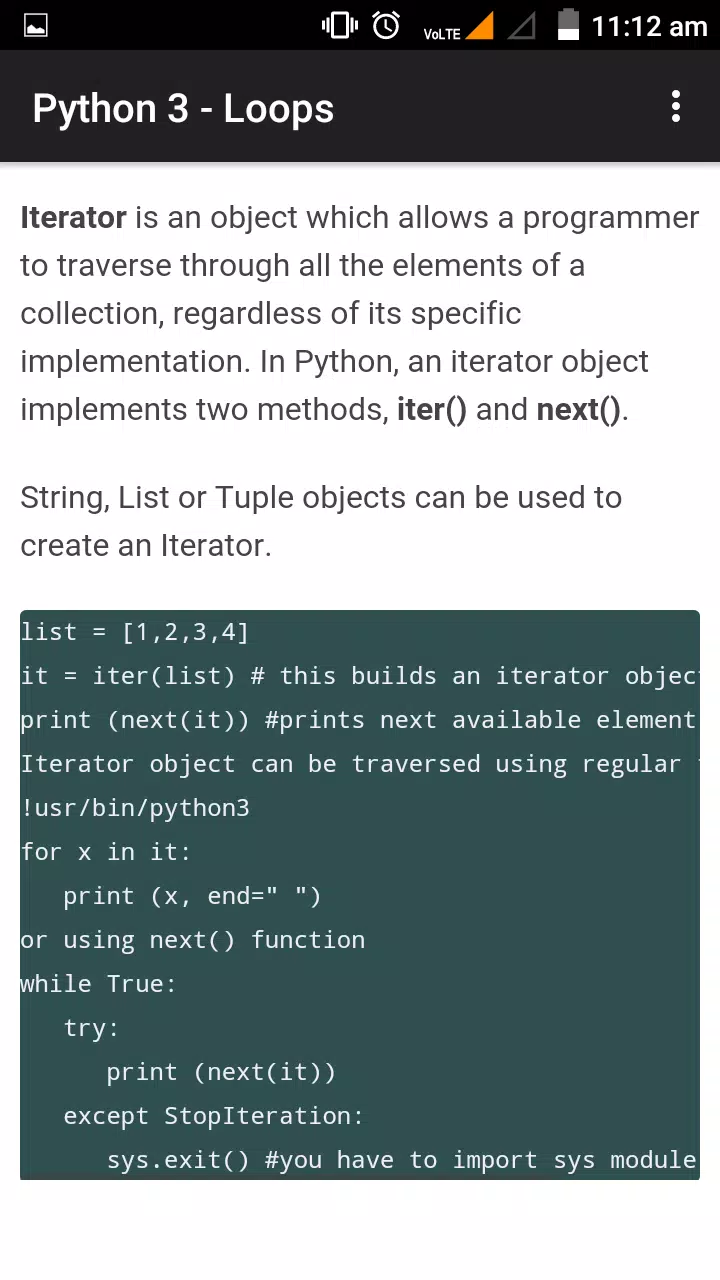Tap the 'Python 3 - Loops' title
Image resolution: width=720 pixels, height=1280 pixels.
point(183,108)
